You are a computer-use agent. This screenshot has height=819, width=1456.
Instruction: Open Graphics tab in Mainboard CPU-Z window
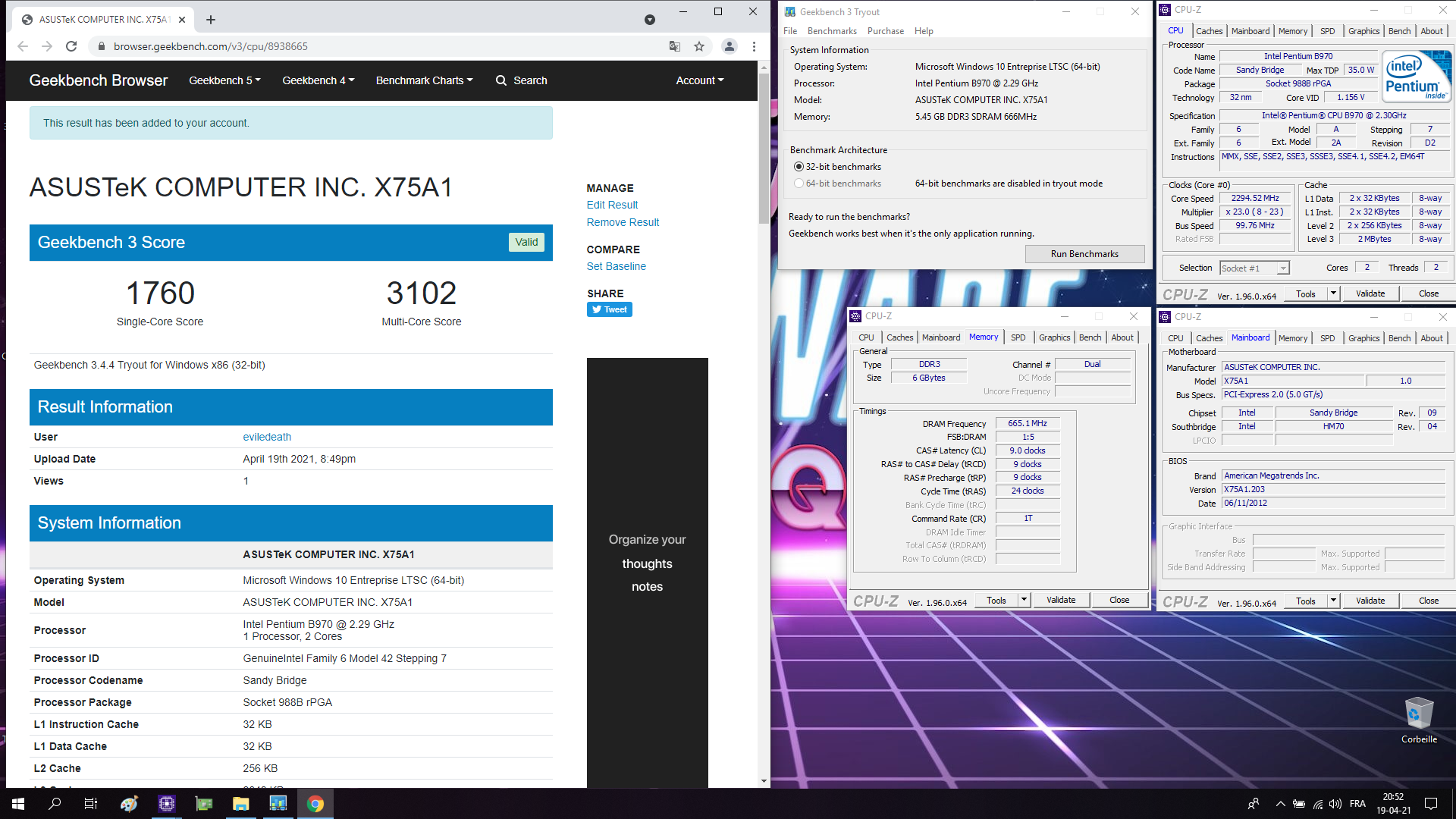pyautogui.click(x=1363, y=338)
